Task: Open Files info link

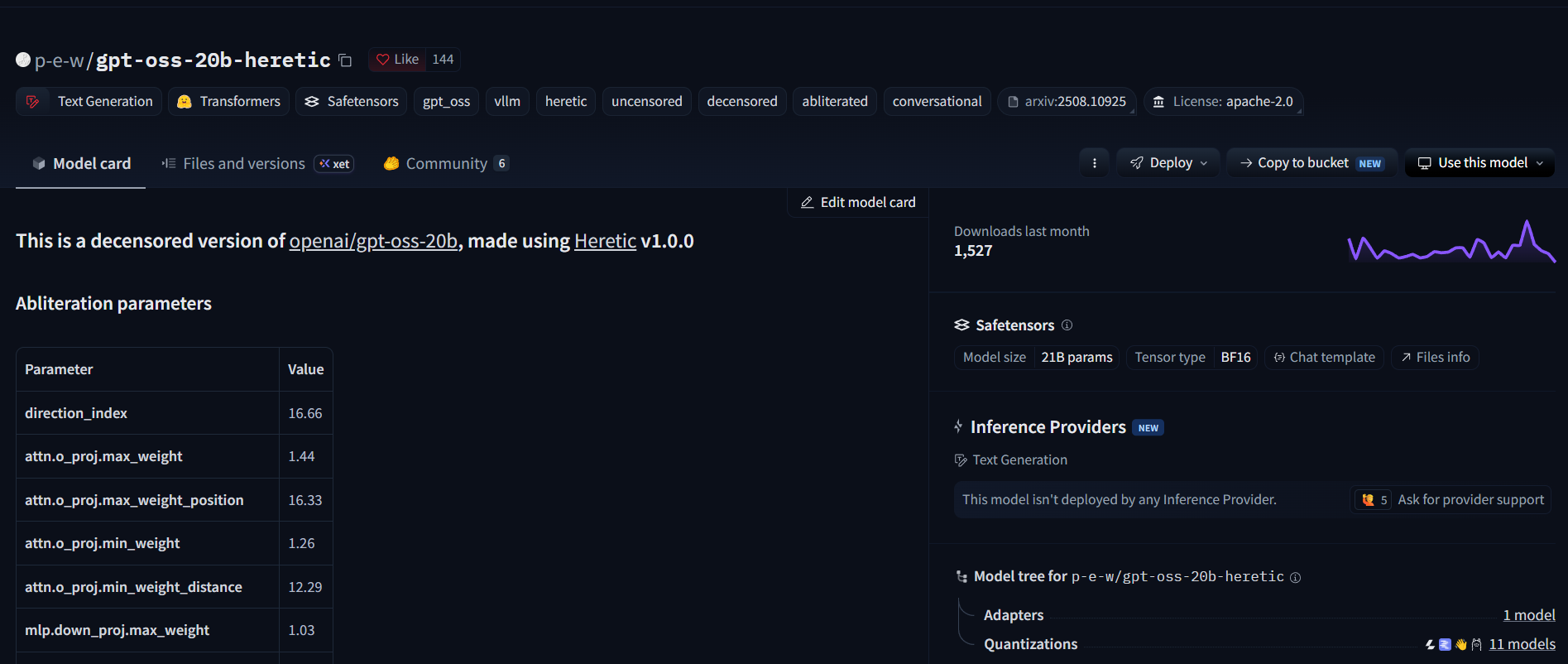Action: 1435,358
